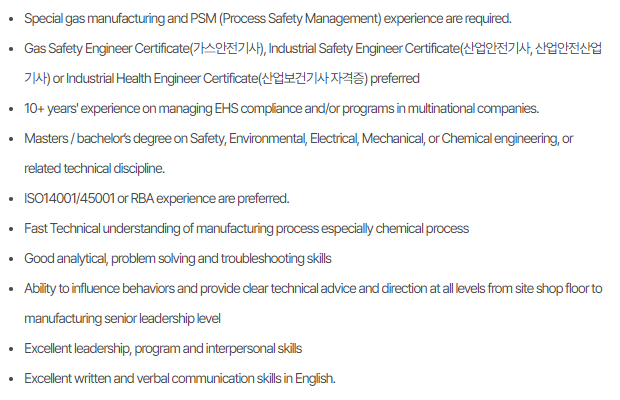Image resolution: width=620 pixels, height=400 pixels.
Task: Click the '10+ years' experience' line
Action: [x=282, y=109]
